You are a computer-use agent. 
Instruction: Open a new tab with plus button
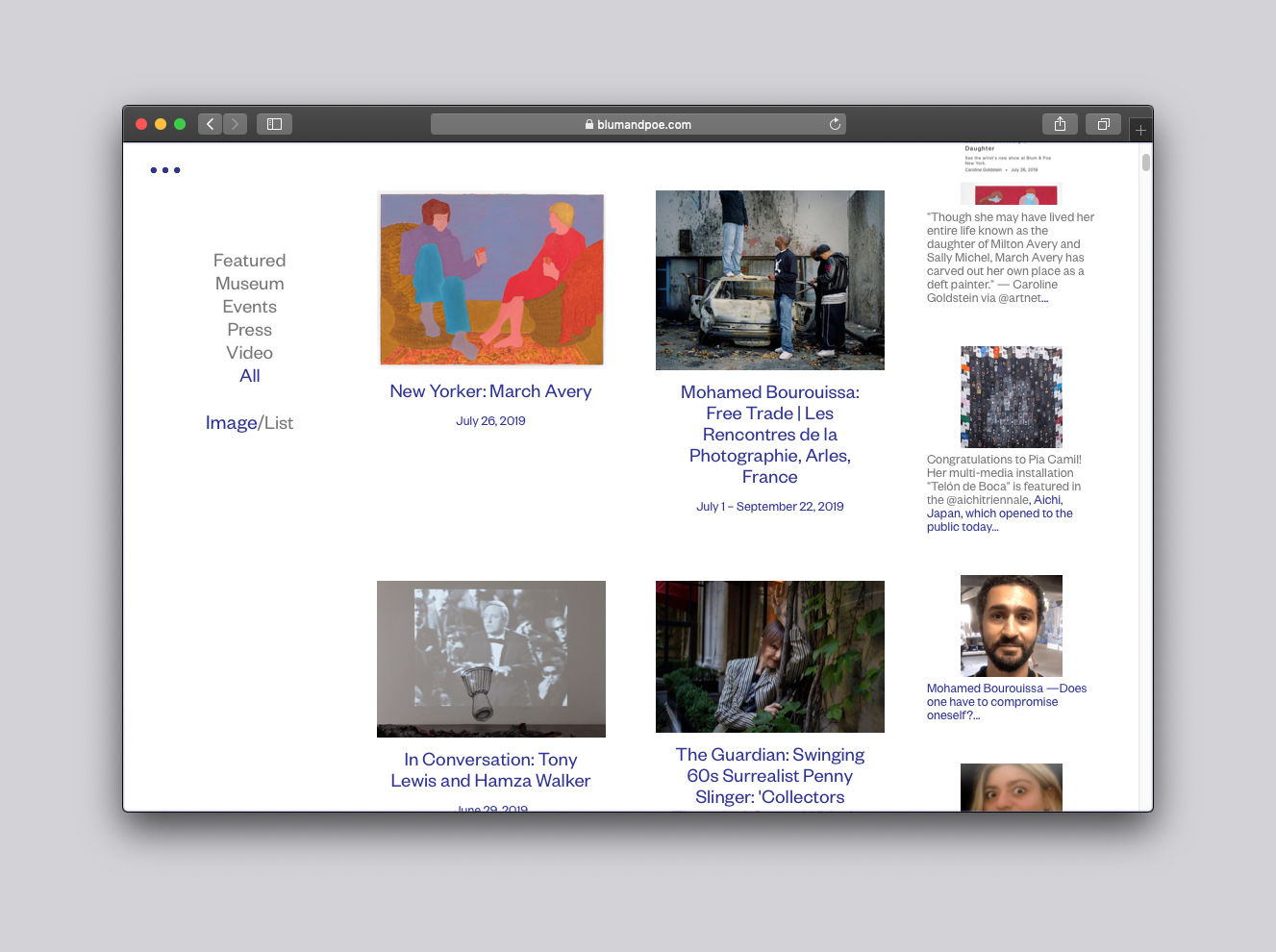click(1140, 130)
